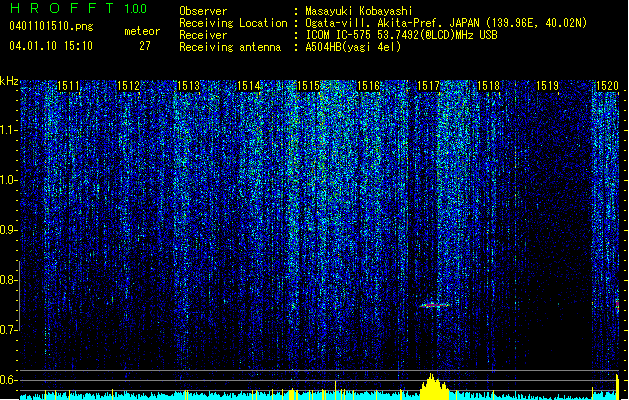The width and height of the screenshot is (629, 400).
Task: Click the 1518 time marker
Action: (x=488, y=86)
